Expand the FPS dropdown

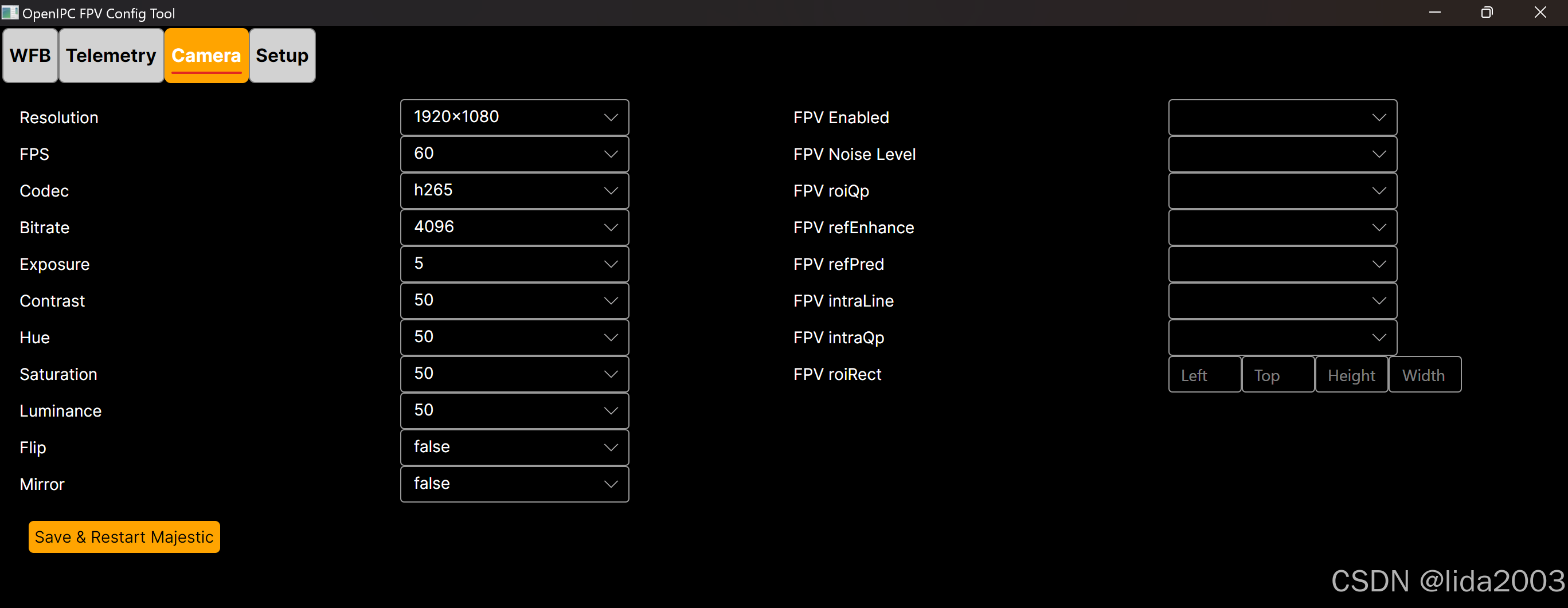(x=514, y=154)
